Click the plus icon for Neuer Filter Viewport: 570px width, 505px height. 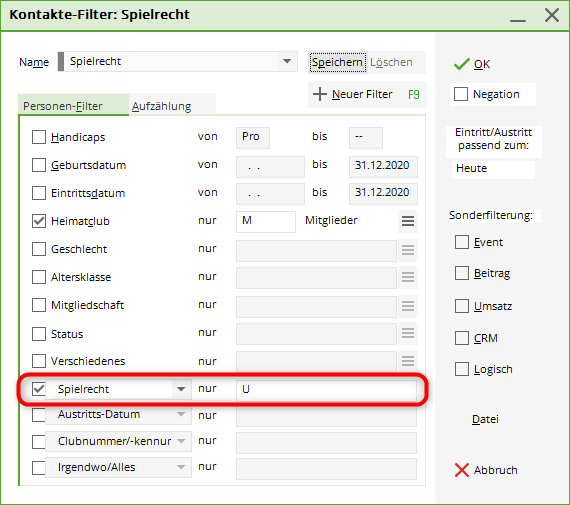pos(320,94)
